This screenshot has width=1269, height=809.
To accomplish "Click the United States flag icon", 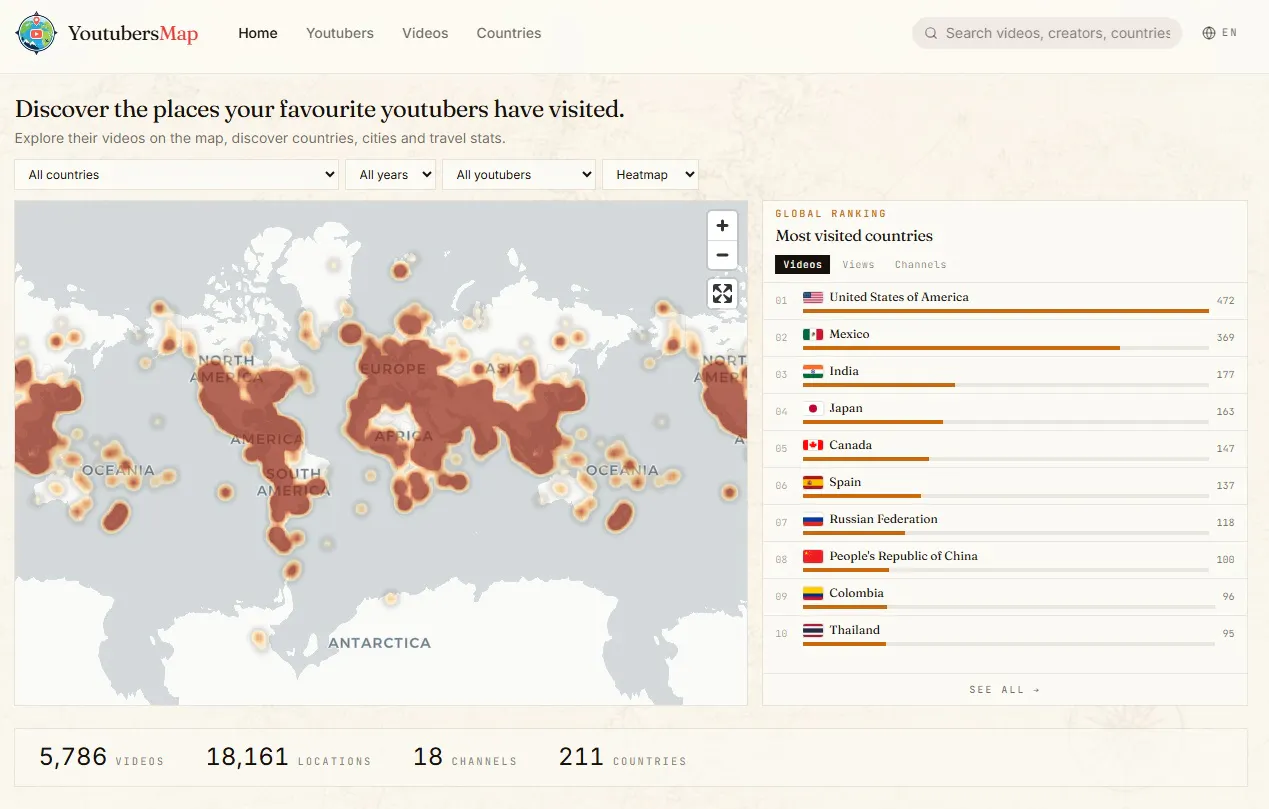I will [813, 297].
